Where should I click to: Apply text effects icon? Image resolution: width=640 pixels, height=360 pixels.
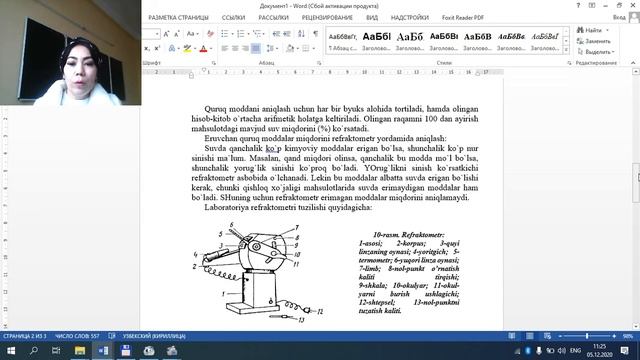pyautogui.click(x=172, y=49)
